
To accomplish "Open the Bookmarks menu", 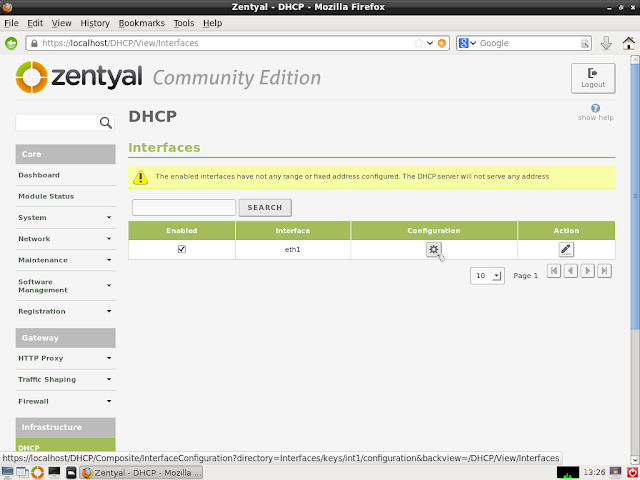I will [142, 23].
